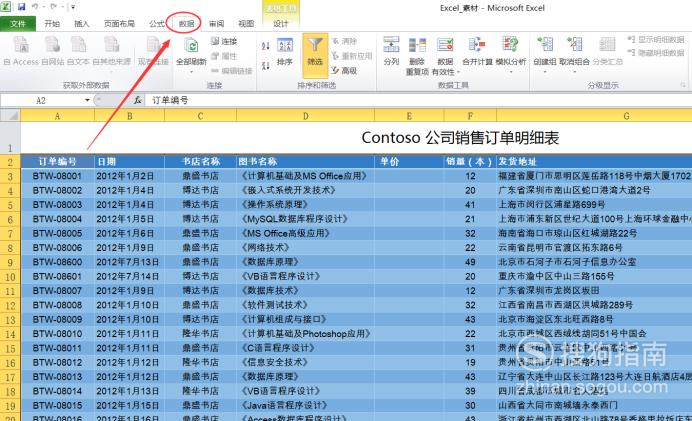Viewport: 692px width, 421px height.
Task: Switch to the 审阅 ribbon tab
Action: point(216,23)
